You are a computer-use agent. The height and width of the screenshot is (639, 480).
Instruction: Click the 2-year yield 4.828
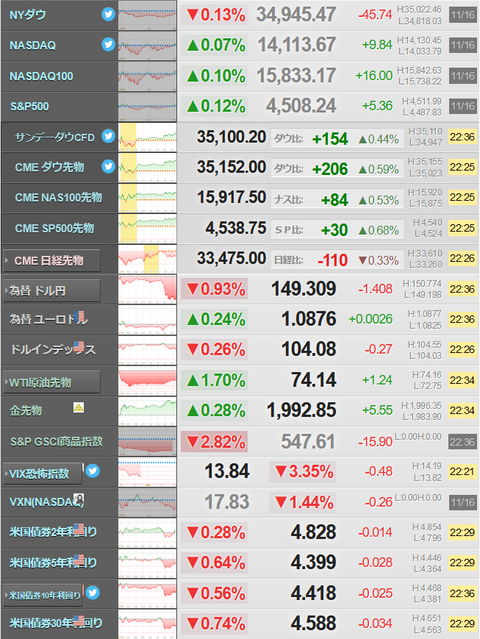point(313,532)
